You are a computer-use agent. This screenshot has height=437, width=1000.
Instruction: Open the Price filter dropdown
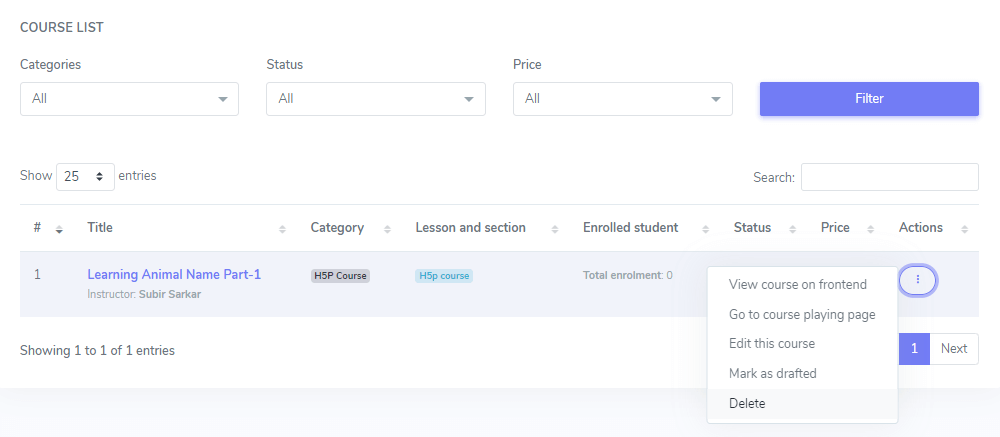[622, 99]
